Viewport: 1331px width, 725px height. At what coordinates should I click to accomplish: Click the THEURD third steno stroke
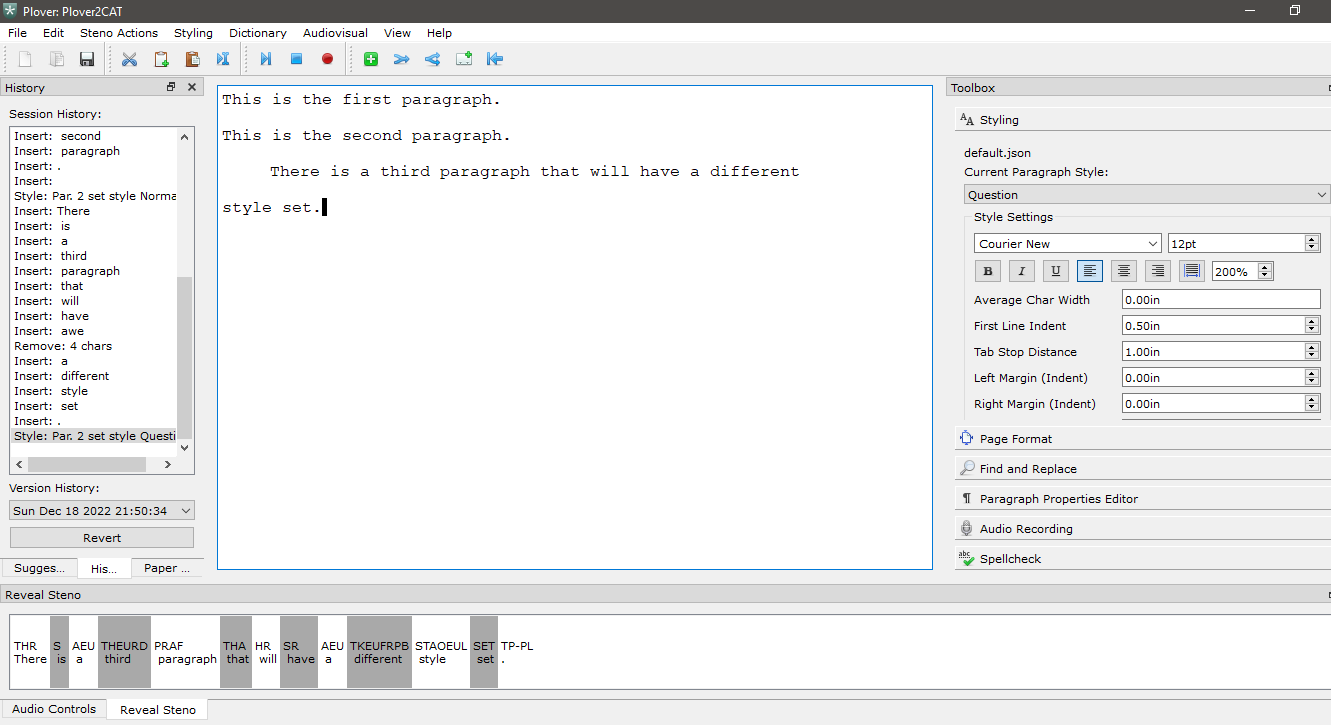[x=124, y=652]
